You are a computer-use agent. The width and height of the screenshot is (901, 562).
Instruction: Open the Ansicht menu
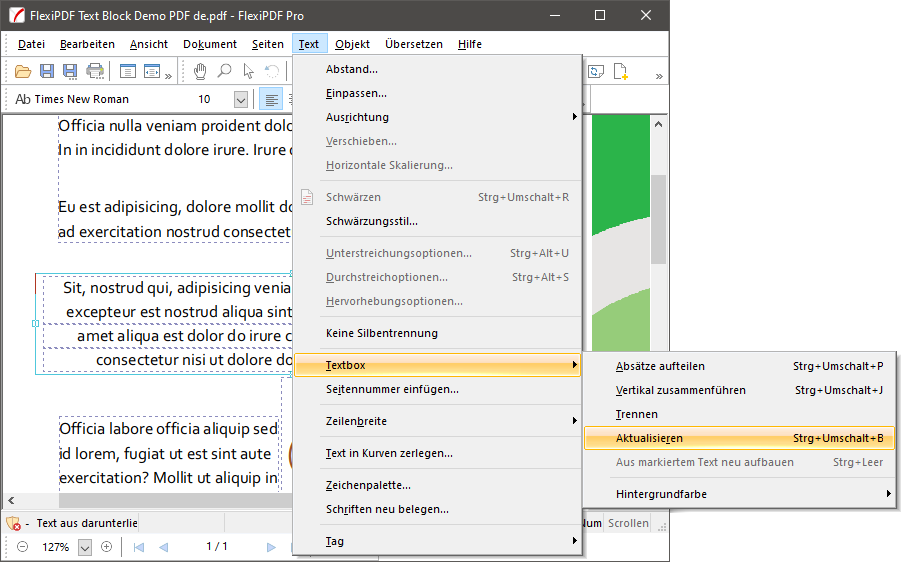point(149,44)
